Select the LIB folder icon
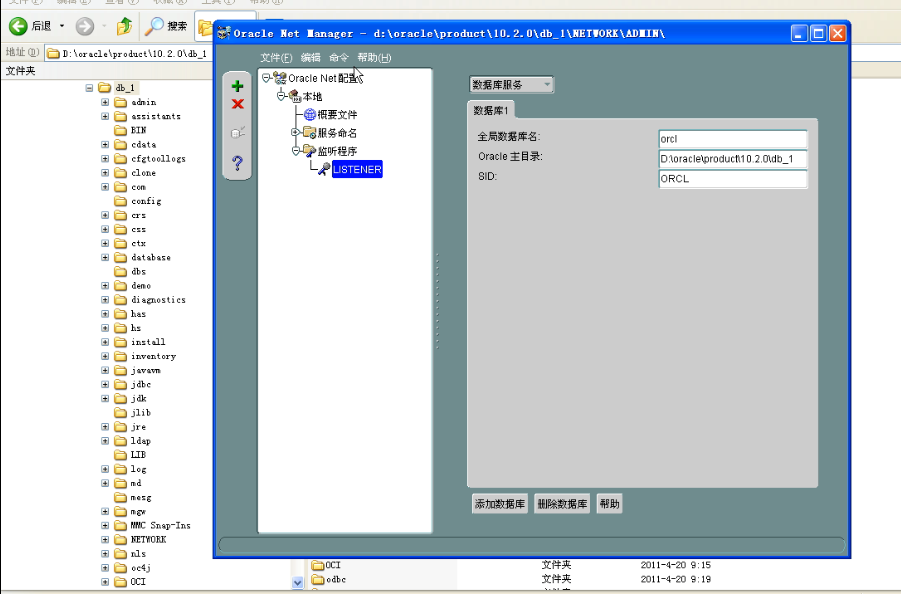The height and width of the screenshot is (594, 901). (120, 454)
